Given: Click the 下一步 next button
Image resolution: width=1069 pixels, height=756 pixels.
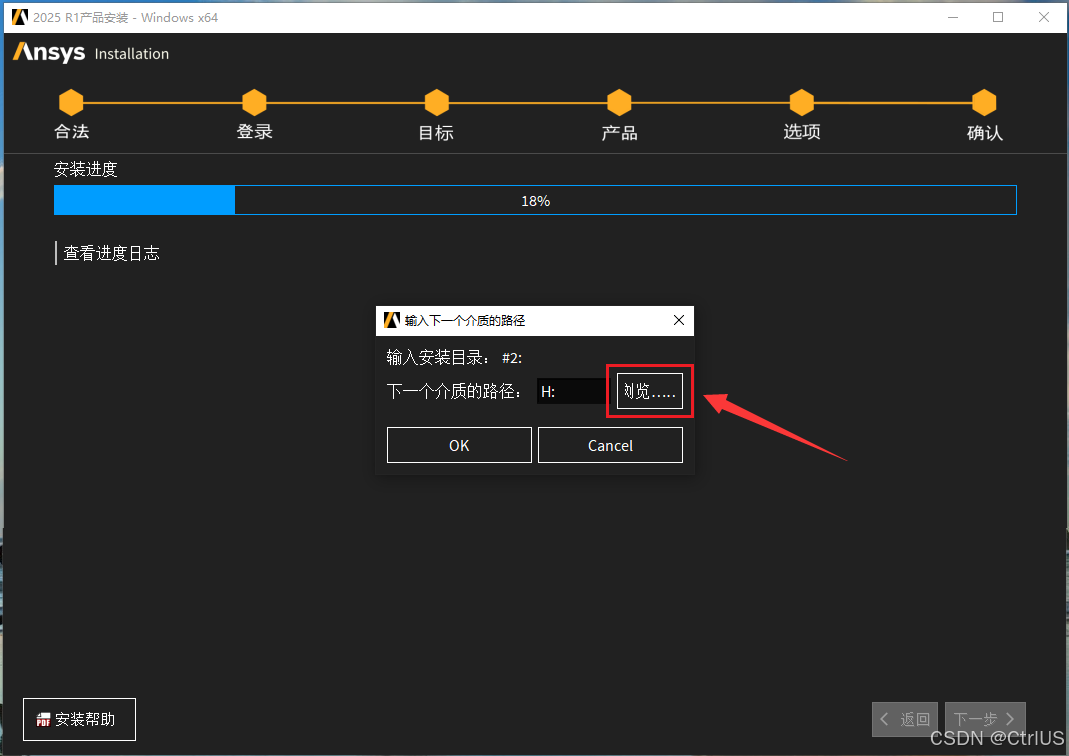Looking at the screenshot, I should pos(984,719).
